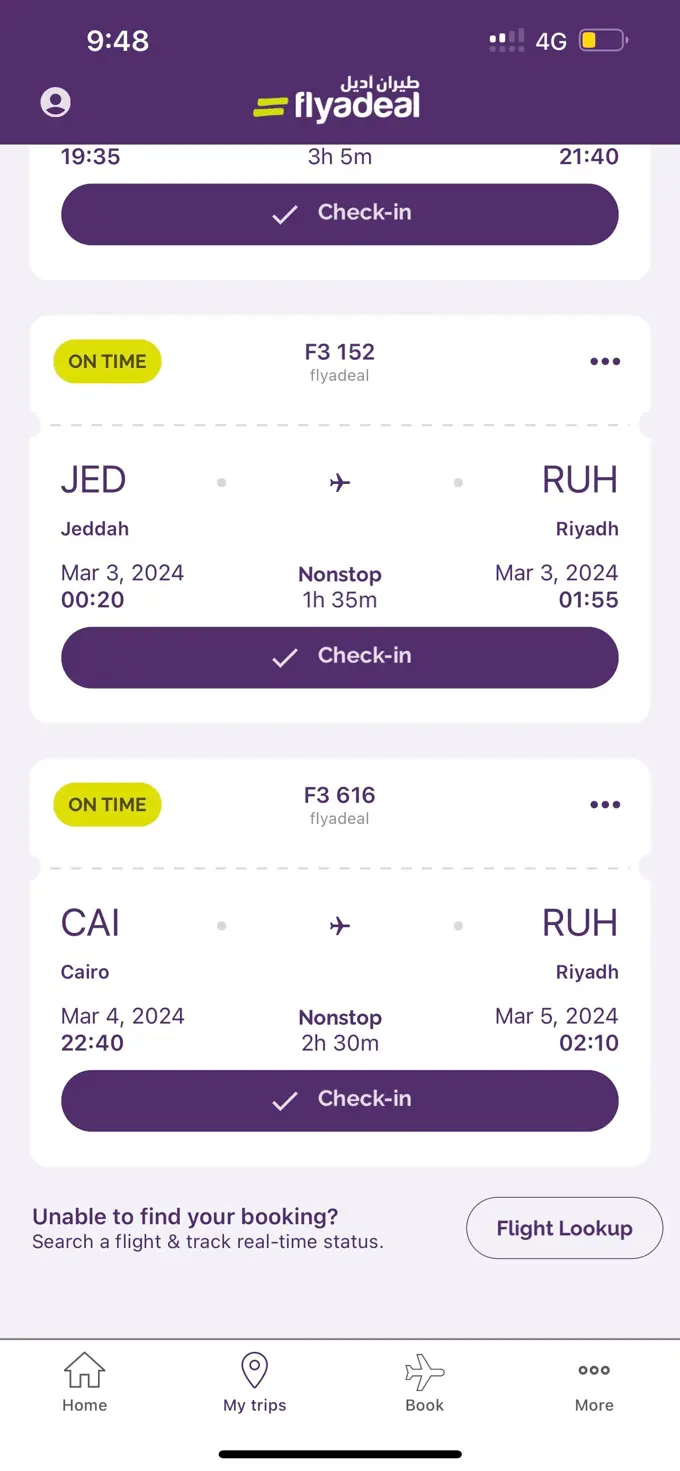Tap the 4G signal indicator
This screenshot has width=680, height=1471.
[551, 41]
